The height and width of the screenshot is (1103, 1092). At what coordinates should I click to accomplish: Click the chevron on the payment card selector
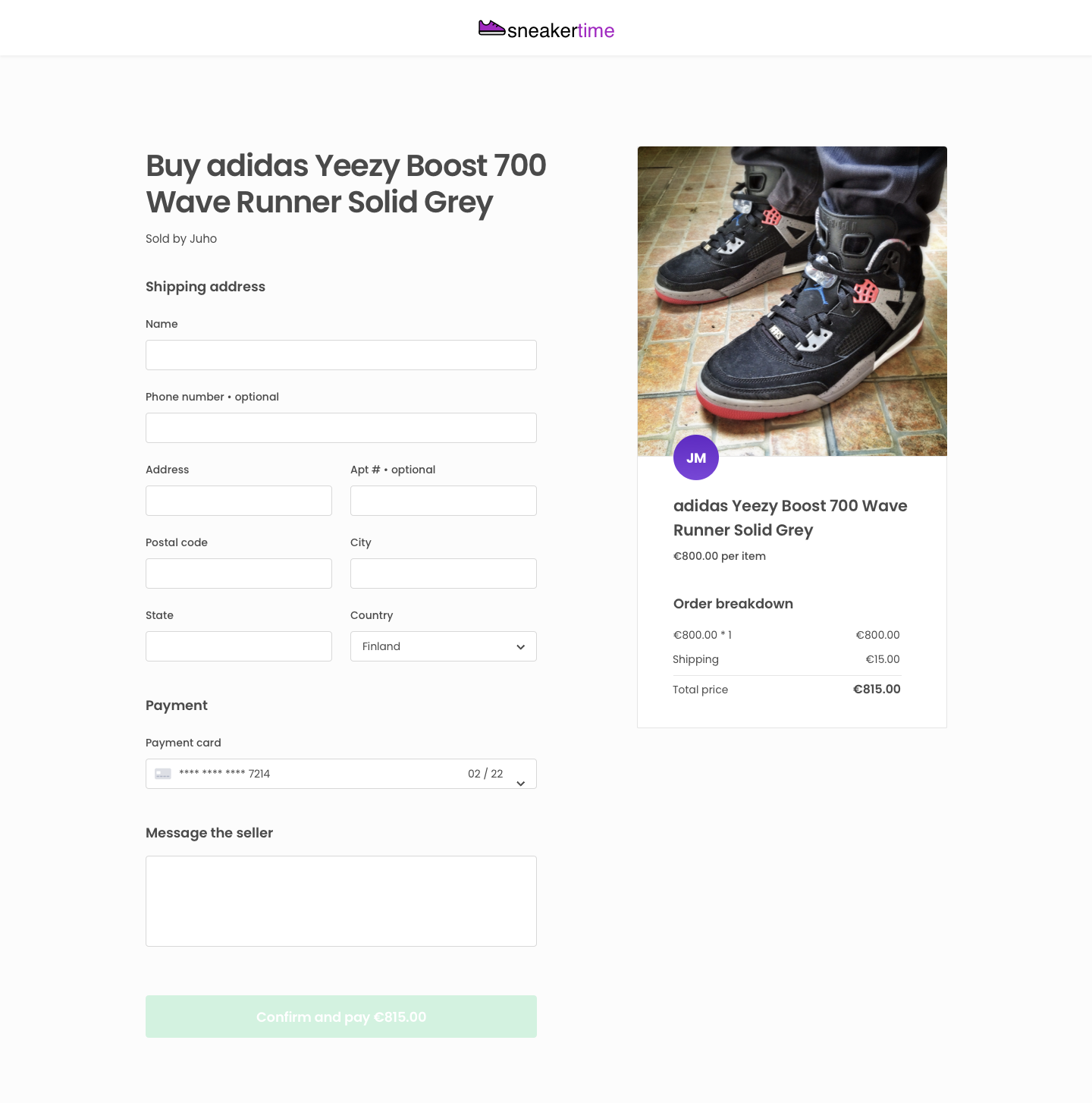click(x=520, y=782)
